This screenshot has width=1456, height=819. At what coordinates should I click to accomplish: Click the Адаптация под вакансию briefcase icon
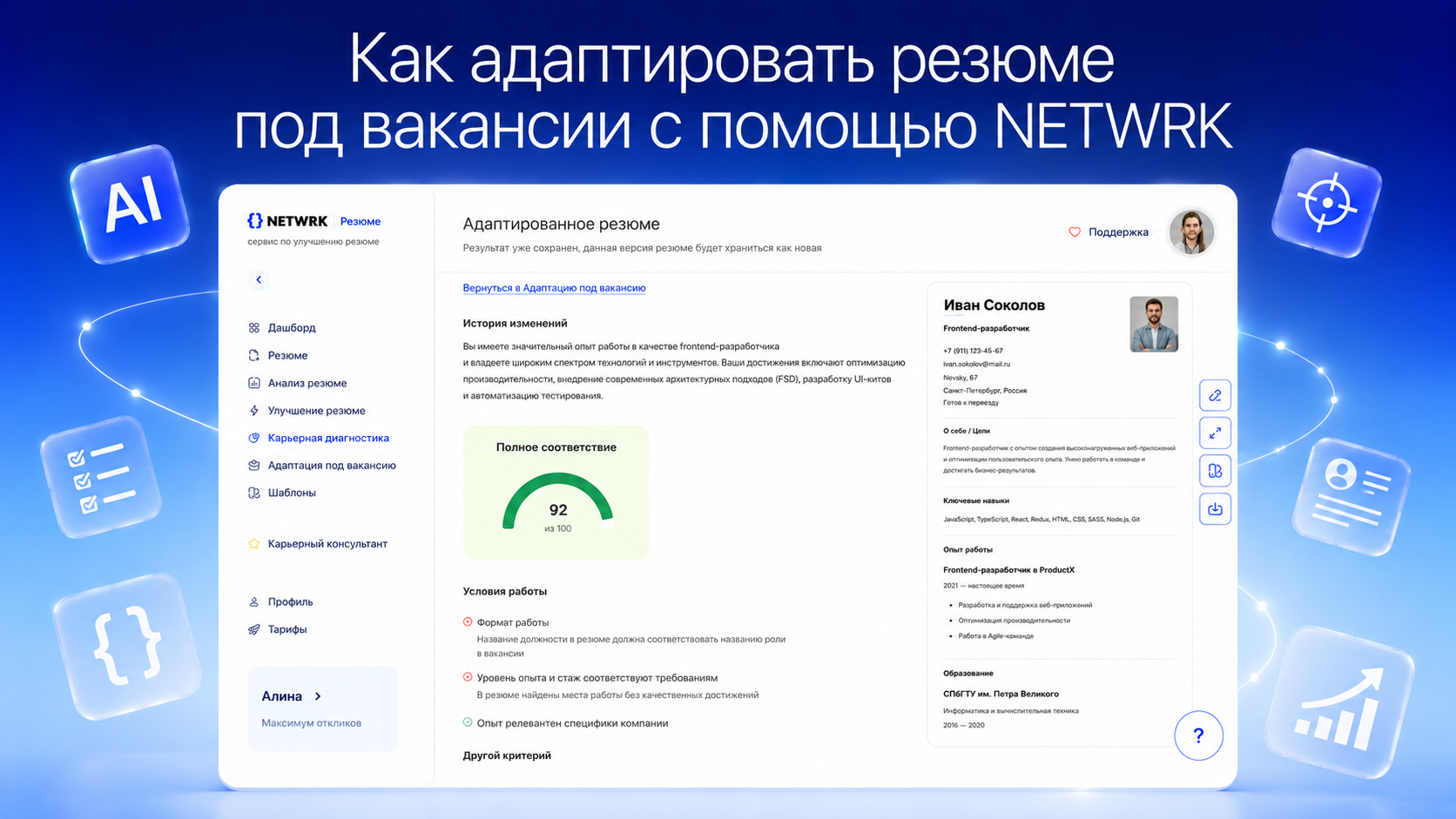pyautogui.click(x=254, y=466)
